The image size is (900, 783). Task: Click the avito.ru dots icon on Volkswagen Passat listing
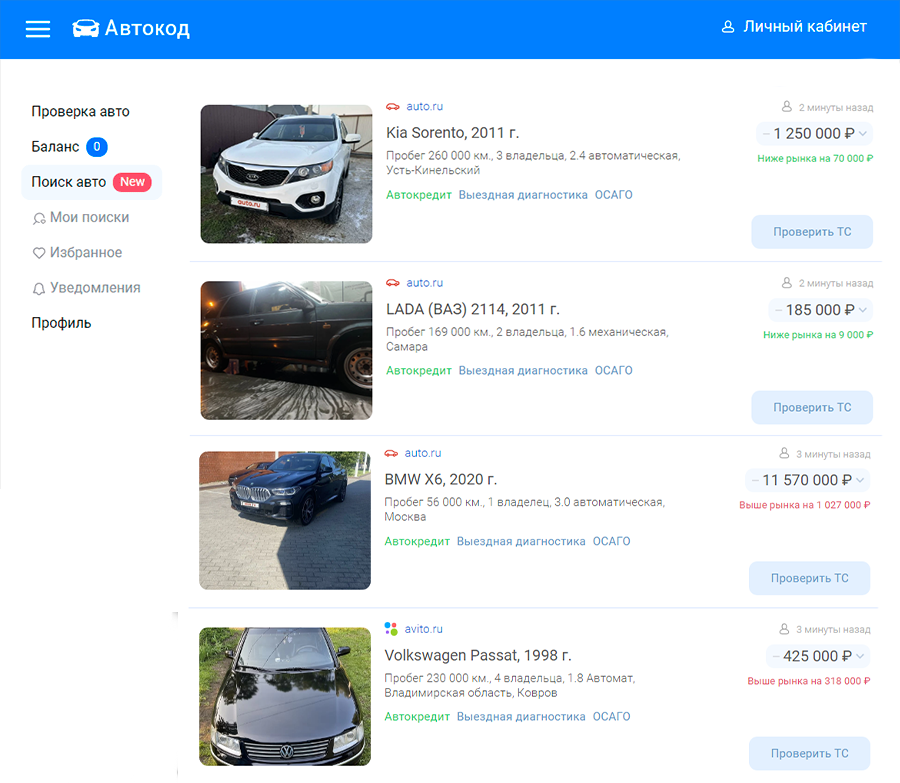[x=391, y=629]
